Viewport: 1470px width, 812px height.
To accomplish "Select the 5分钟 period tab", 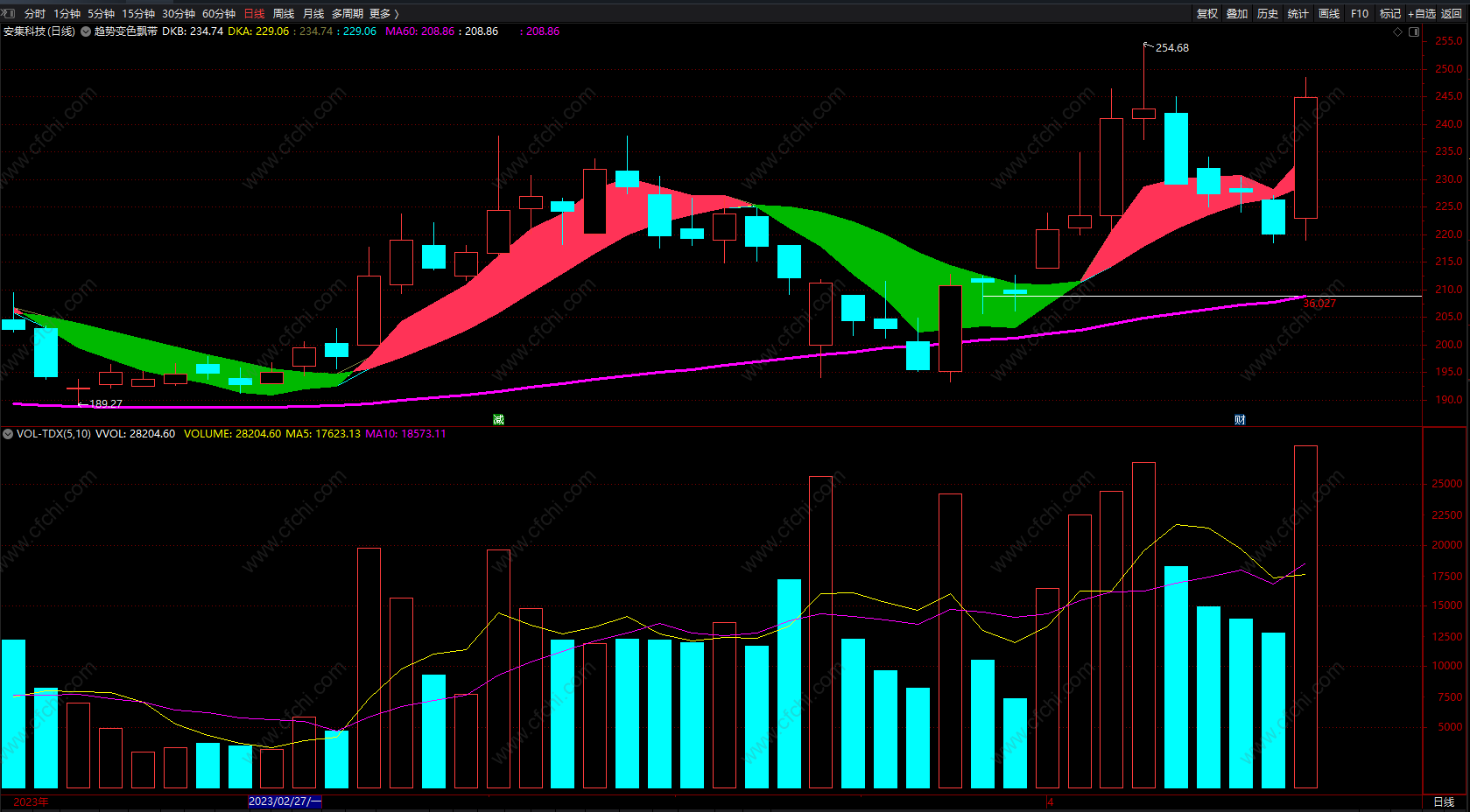I will pyautogui.click(x=102, y=14).
